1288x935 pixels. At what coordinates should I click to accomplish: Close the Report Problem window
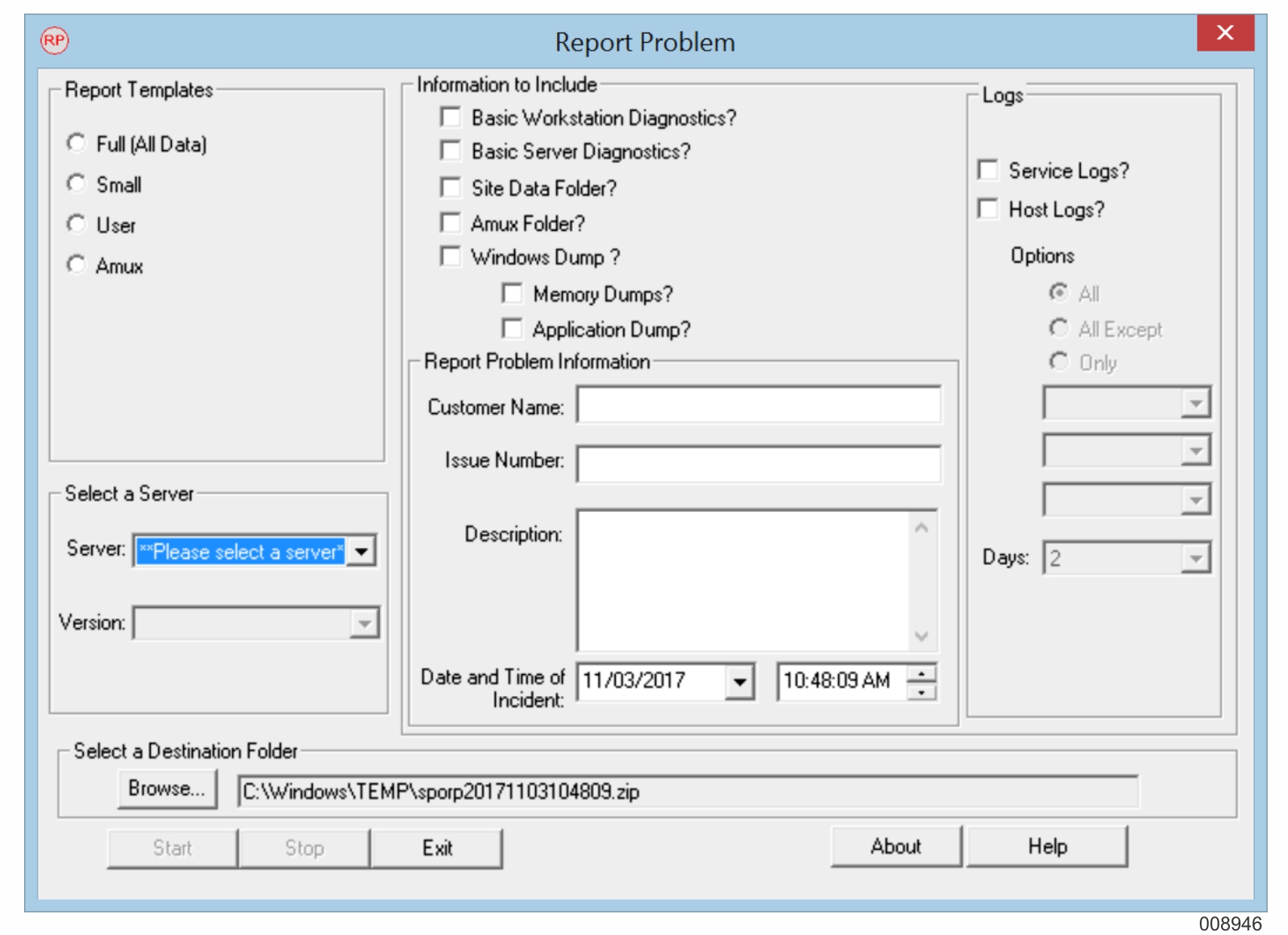point(1225,32)
